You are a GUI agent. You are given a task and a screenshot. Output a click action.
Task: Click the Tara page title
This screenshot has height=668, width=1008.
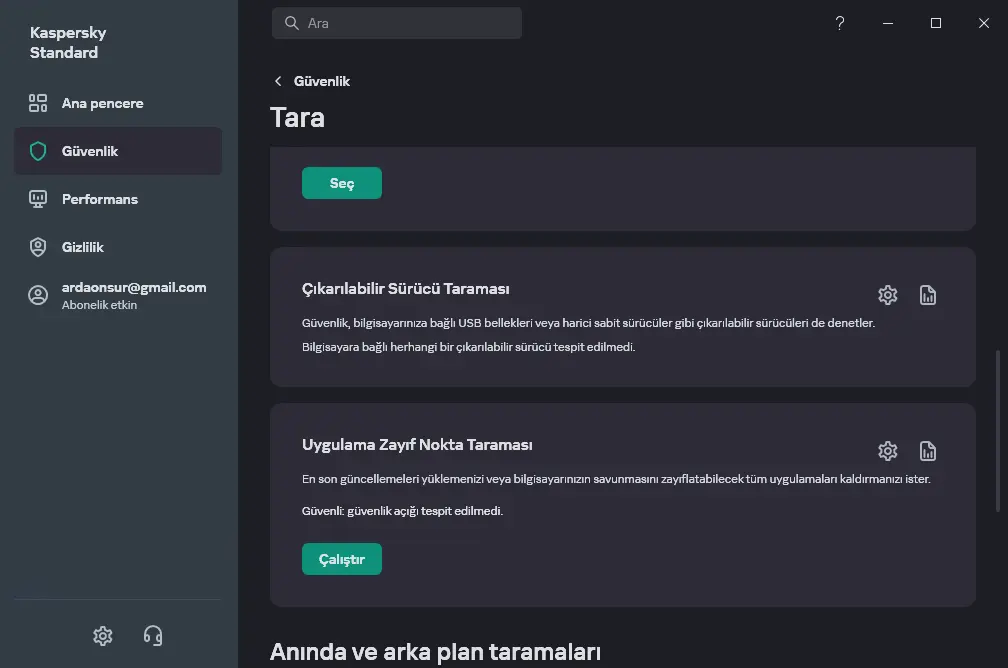click(297, 118)
